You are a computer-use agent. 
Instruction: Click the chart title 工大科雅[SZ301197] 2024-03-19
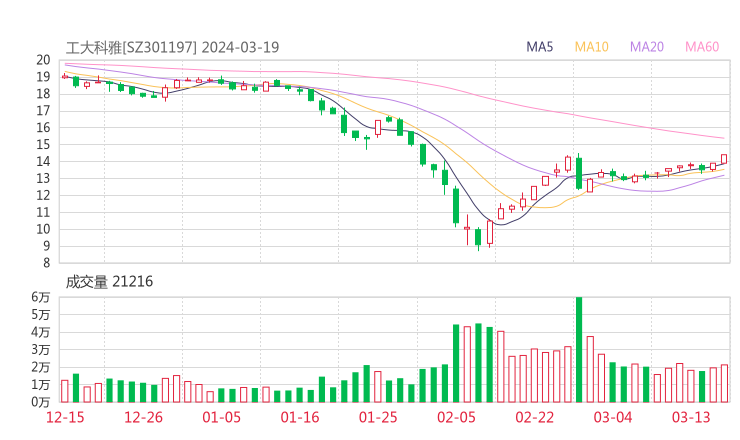tap(172, 47)
